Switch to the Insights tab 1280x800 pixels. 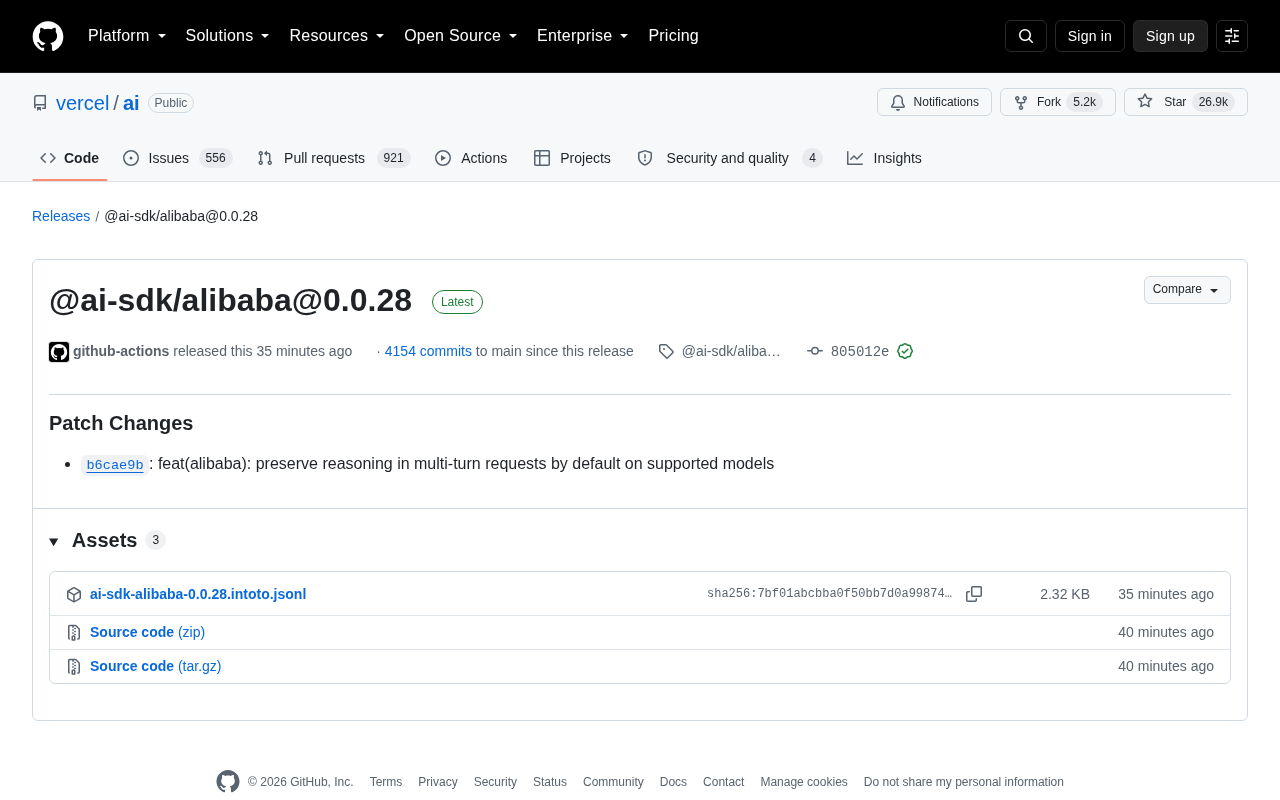pos(884,158)
